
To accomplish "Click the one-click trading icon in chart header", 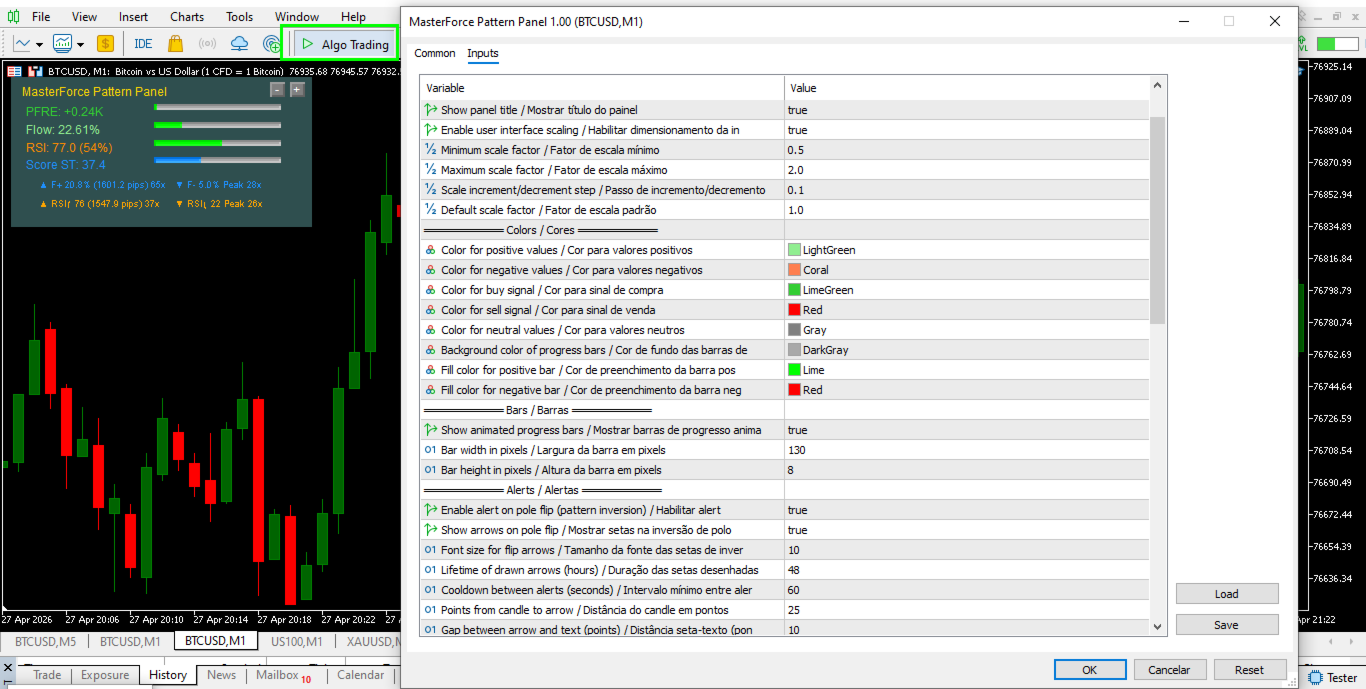I will (x=36, y=71).
